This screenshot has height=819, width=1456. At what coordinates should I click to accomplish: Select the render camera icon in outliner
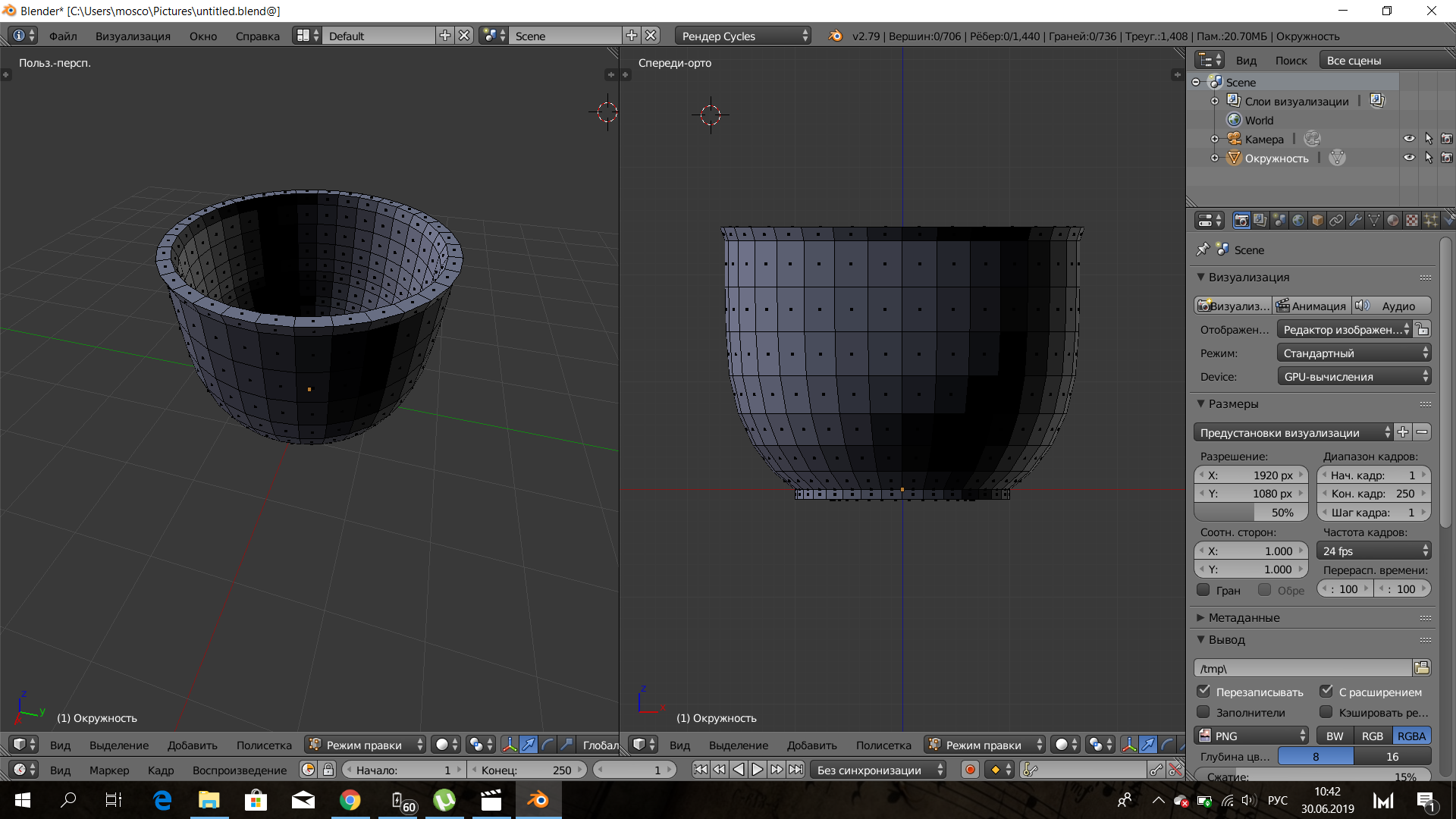coord(1446,139)
